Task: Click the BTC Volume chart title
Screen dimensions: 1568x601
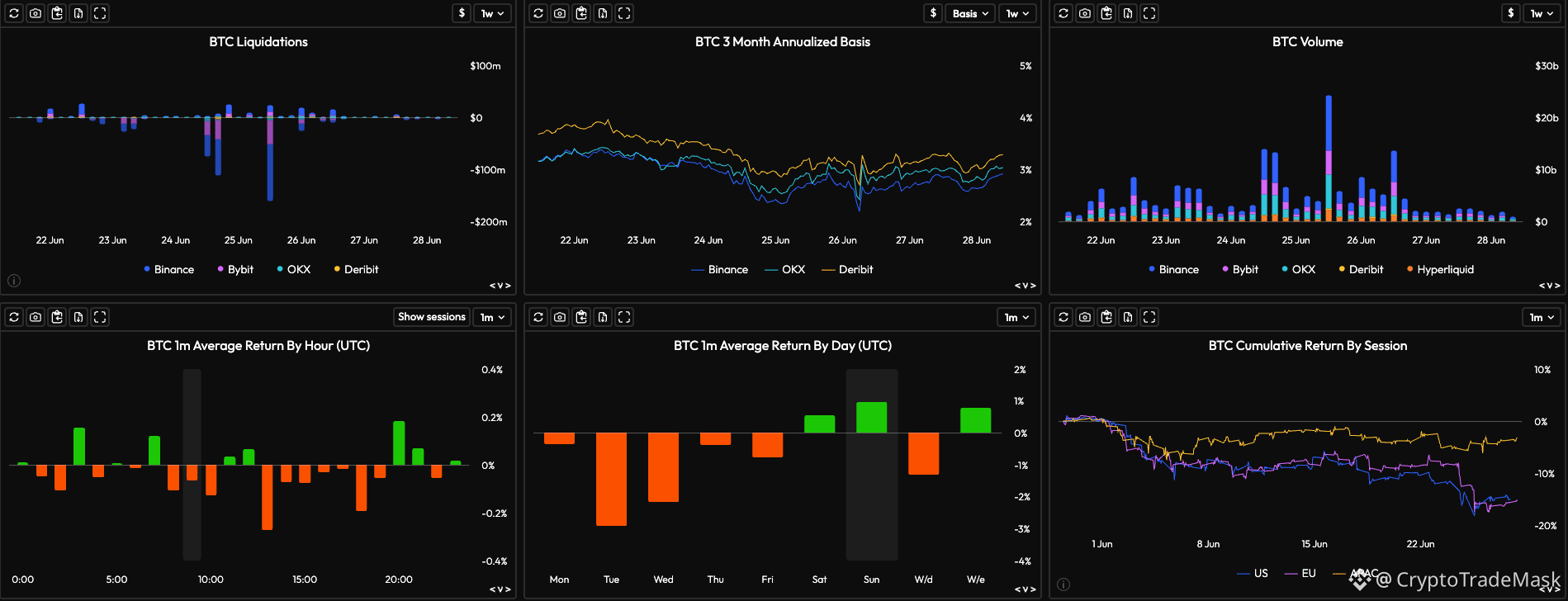Action: point(1307,42)
